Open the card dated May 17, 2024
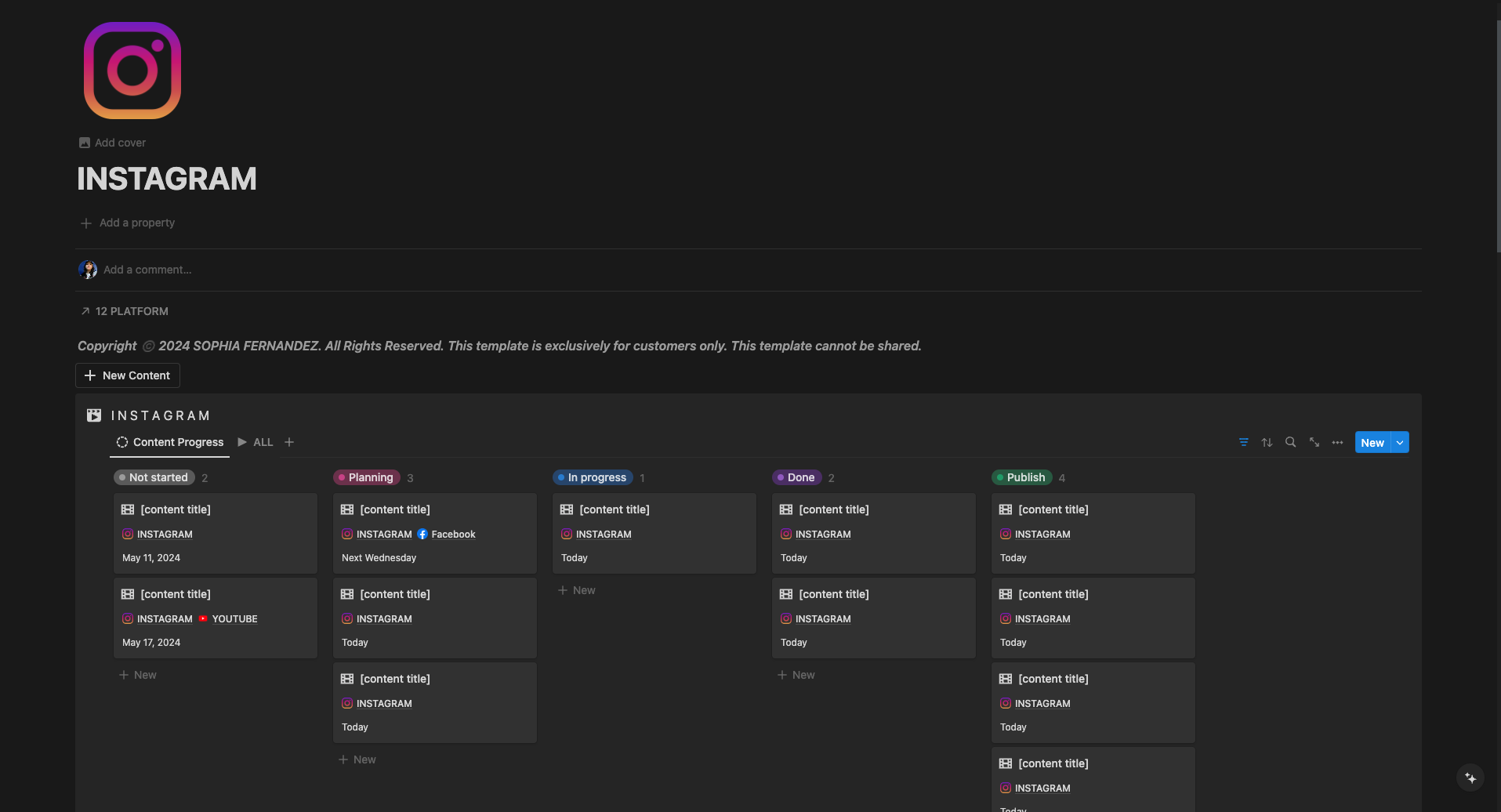Image resolution: width=1501 pixels, height=812 pixels. coord(216,618)
